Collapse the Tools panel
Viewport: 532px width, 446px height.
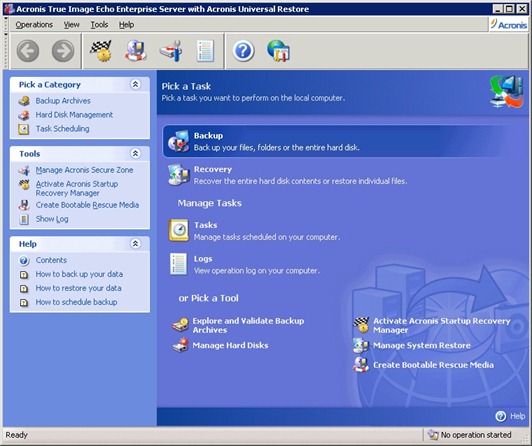(135, 153)
